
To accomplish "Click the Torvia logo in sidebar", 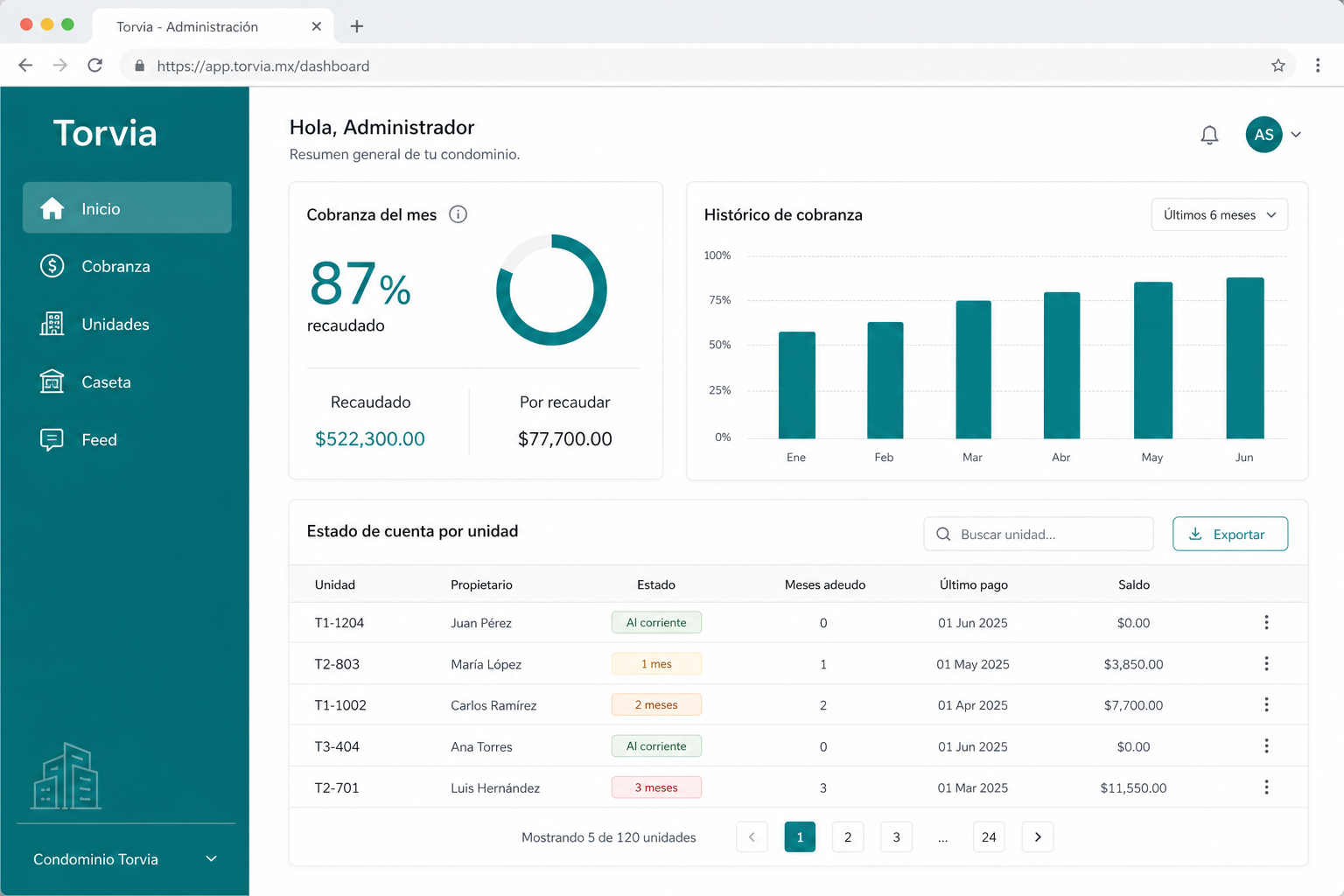I will tap(105, 133).
